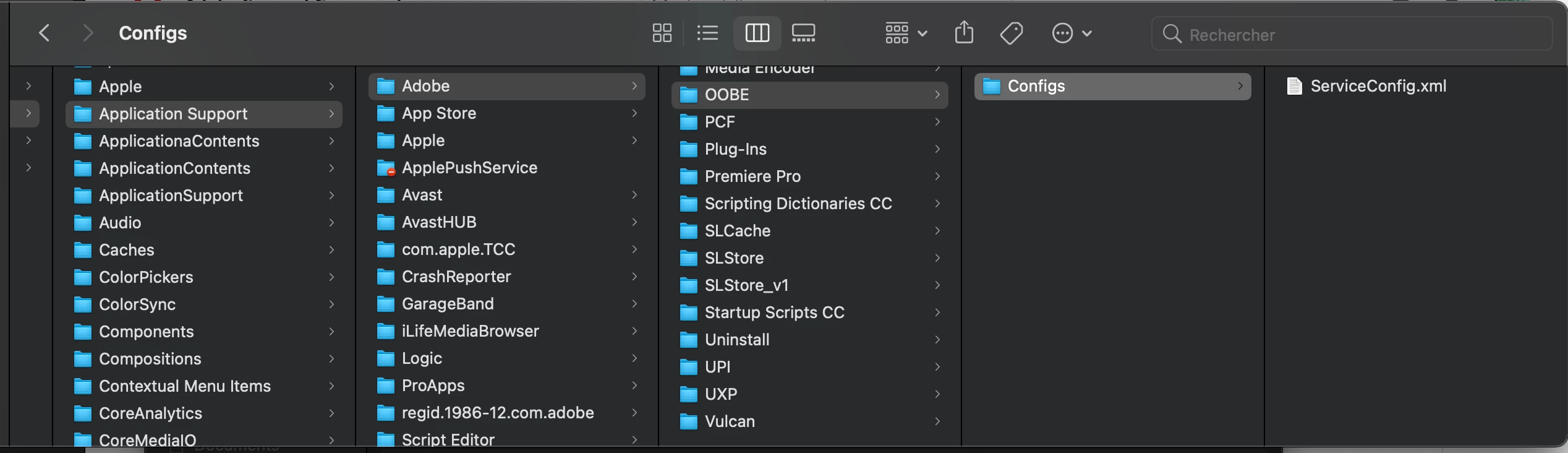Click the App Store folder icon
Viewport: 1568px width, 453px height.
(385, 113)
